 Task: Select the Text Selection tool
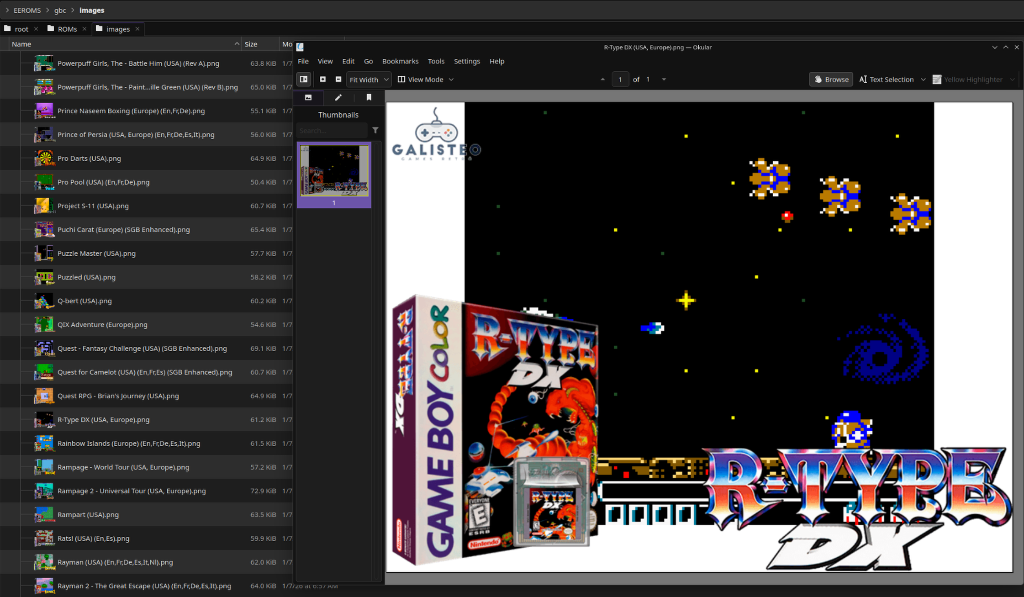(886, 80)
